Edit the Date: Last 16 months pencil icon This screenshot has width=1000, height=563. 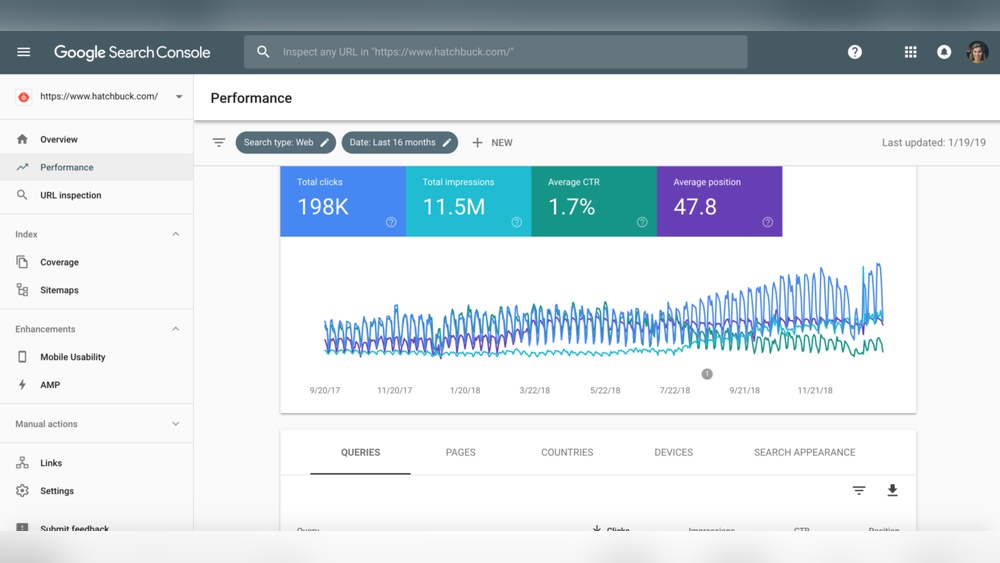446,142
